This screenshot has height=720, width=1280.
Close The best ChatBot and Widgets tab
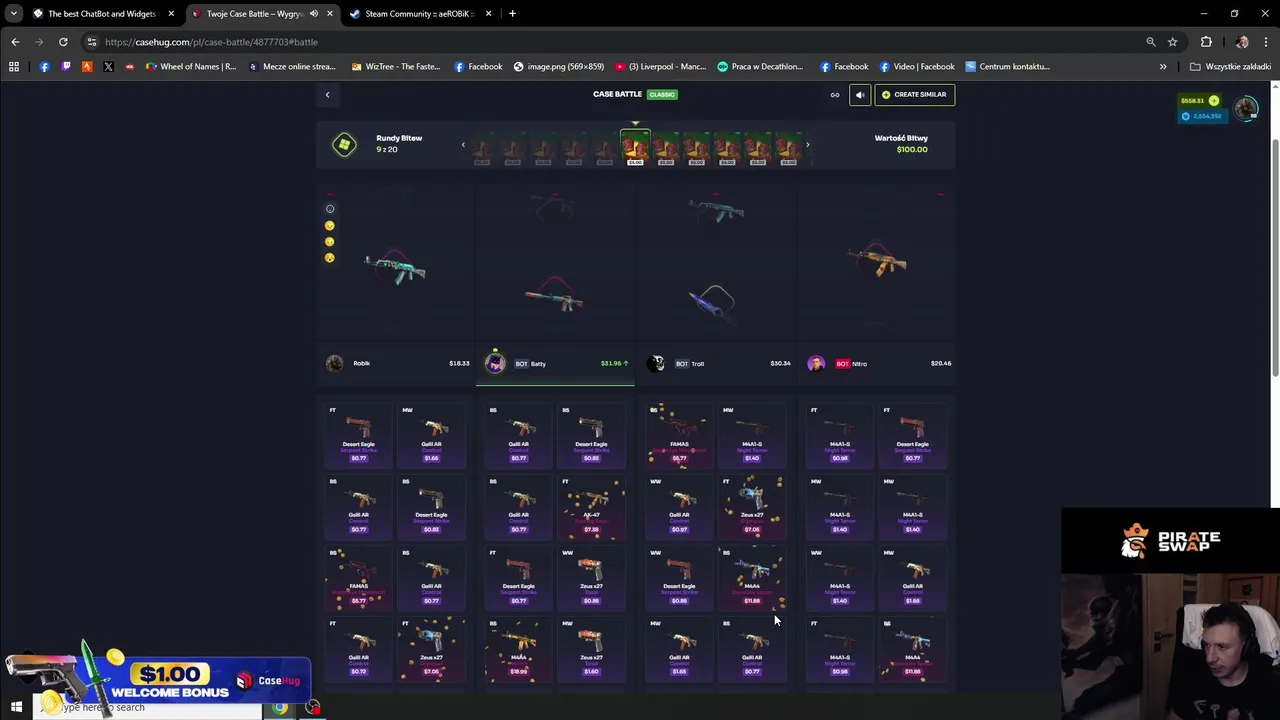click(x=171, y=14)
